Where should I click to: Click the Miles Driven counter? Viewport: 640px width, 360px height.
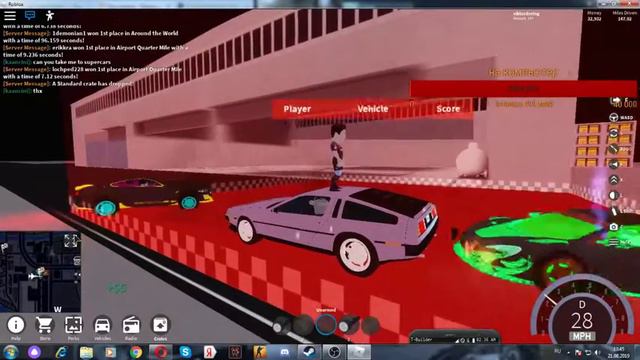click(624, 16)
